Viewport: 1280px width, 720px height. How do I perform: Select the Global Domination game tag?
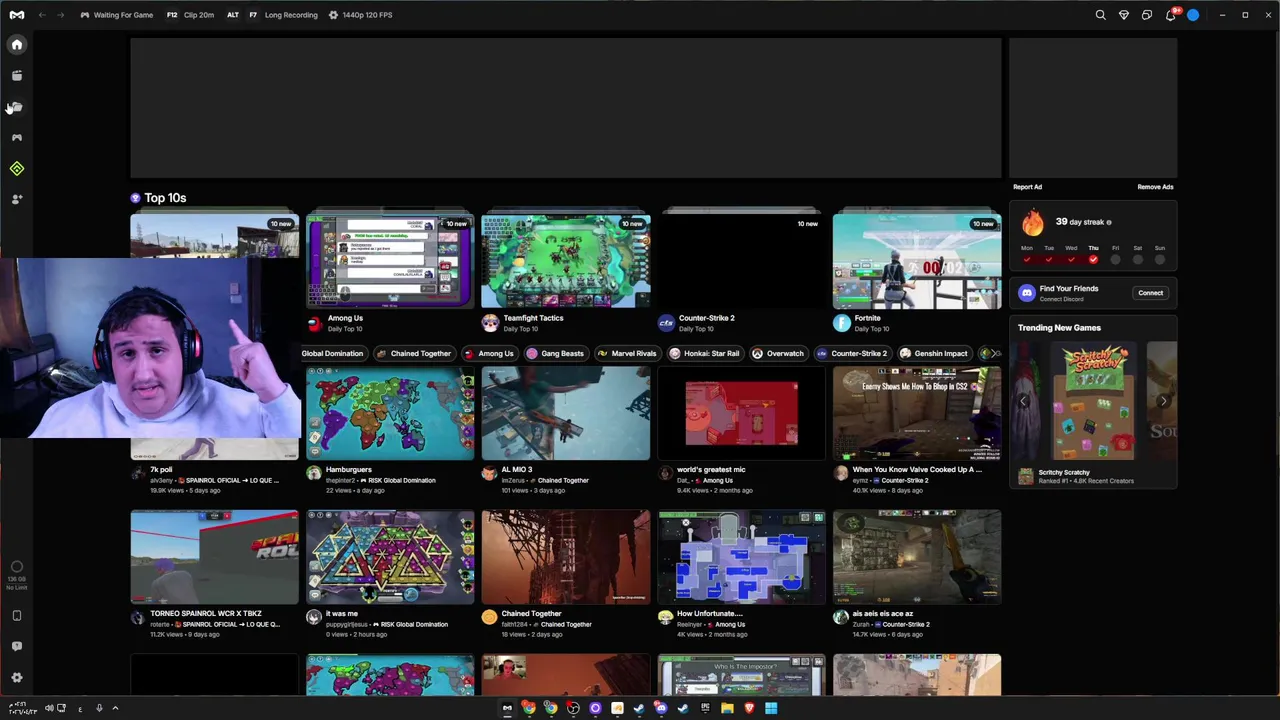click(332, 353)
